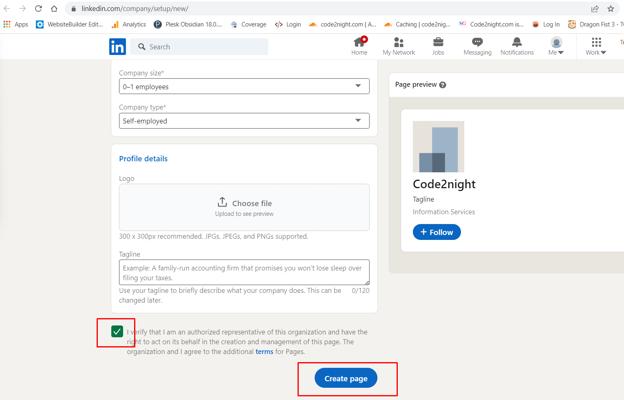Open the Work apps grid menu

(x=596, y=45)
